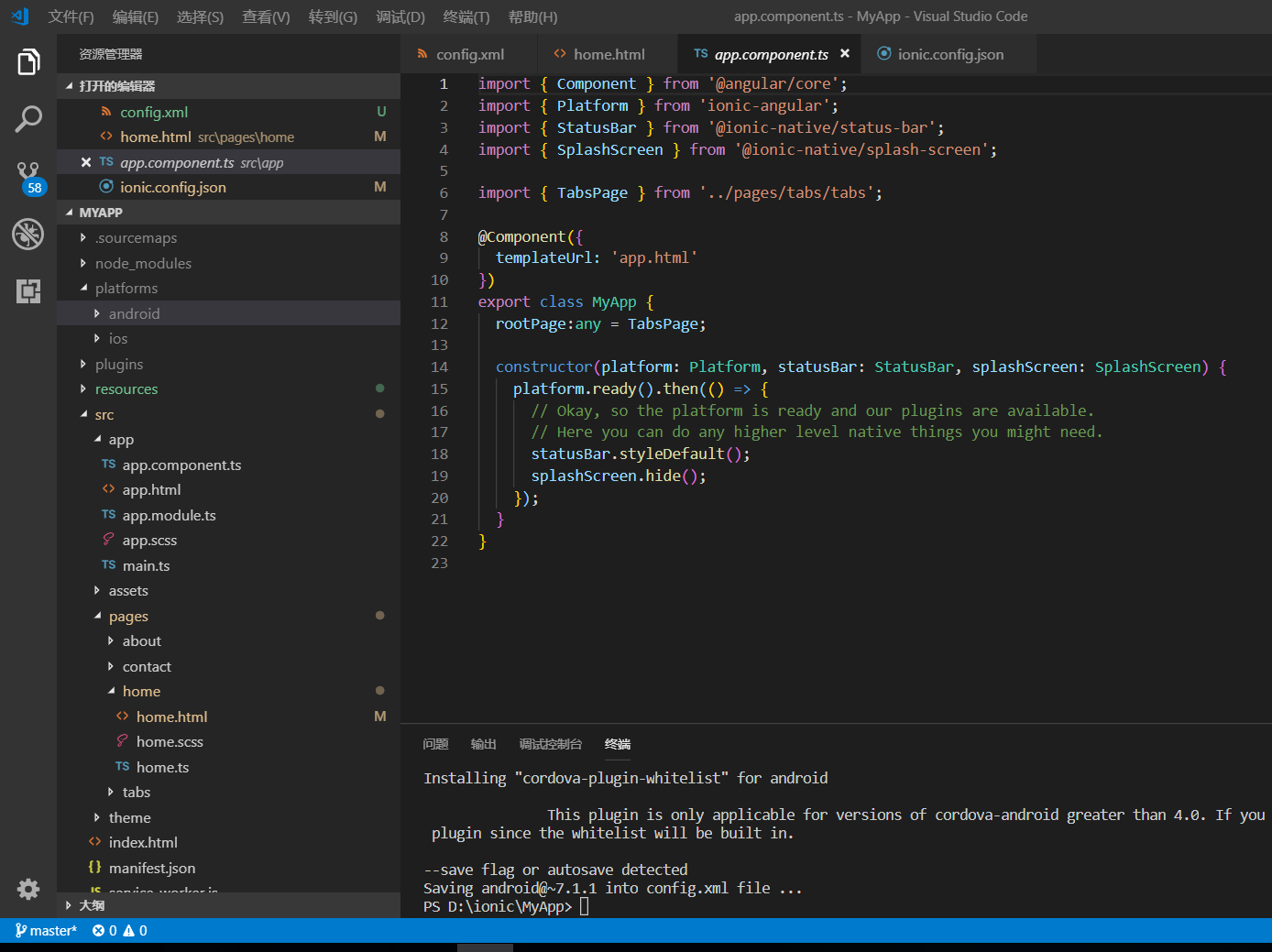Open the Debug view icon
This screenshot has width=1272, height=952.
[x=28, y=234]
